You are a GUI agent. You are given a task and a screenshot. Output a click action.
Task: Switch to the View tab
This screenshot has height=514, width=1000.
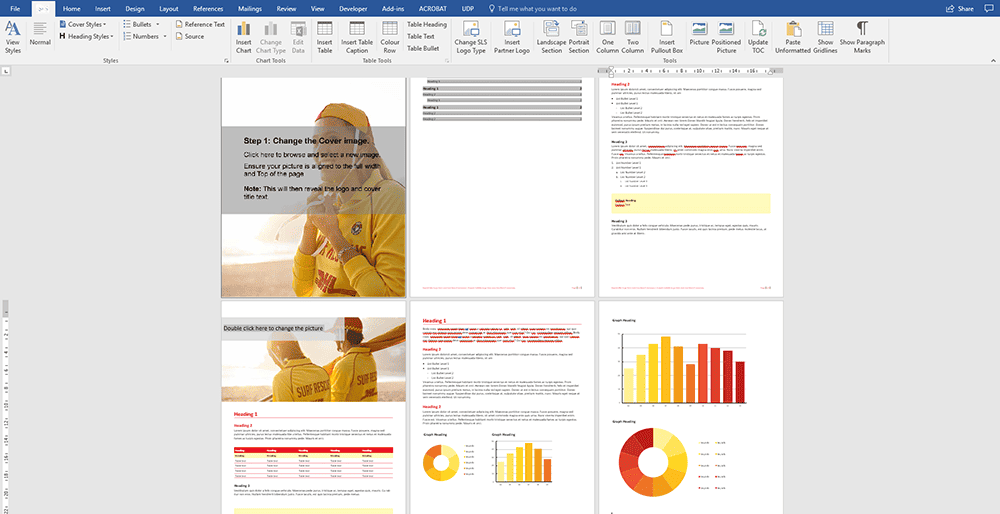pos(317,9)
